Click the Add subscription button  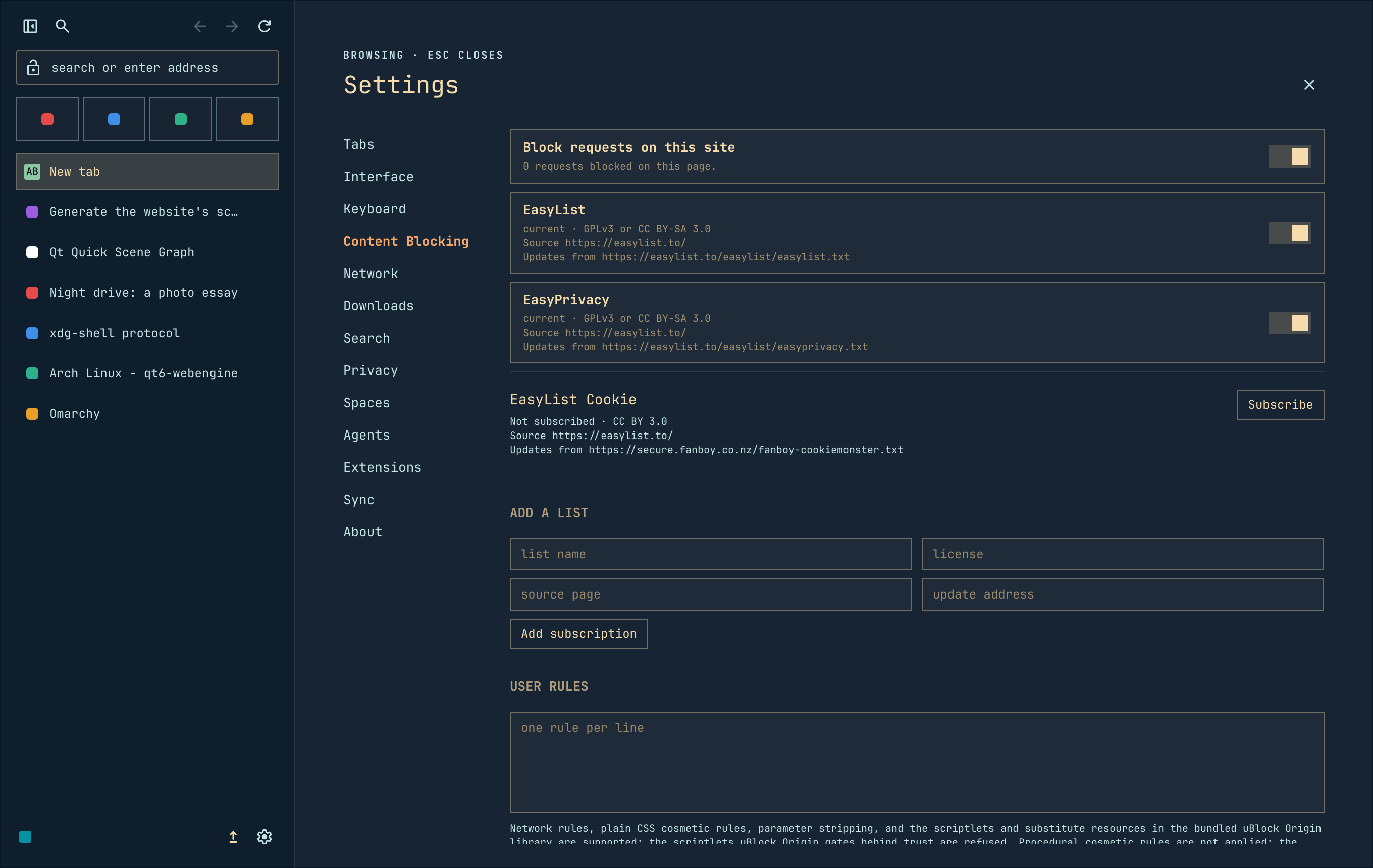[578, 634]
